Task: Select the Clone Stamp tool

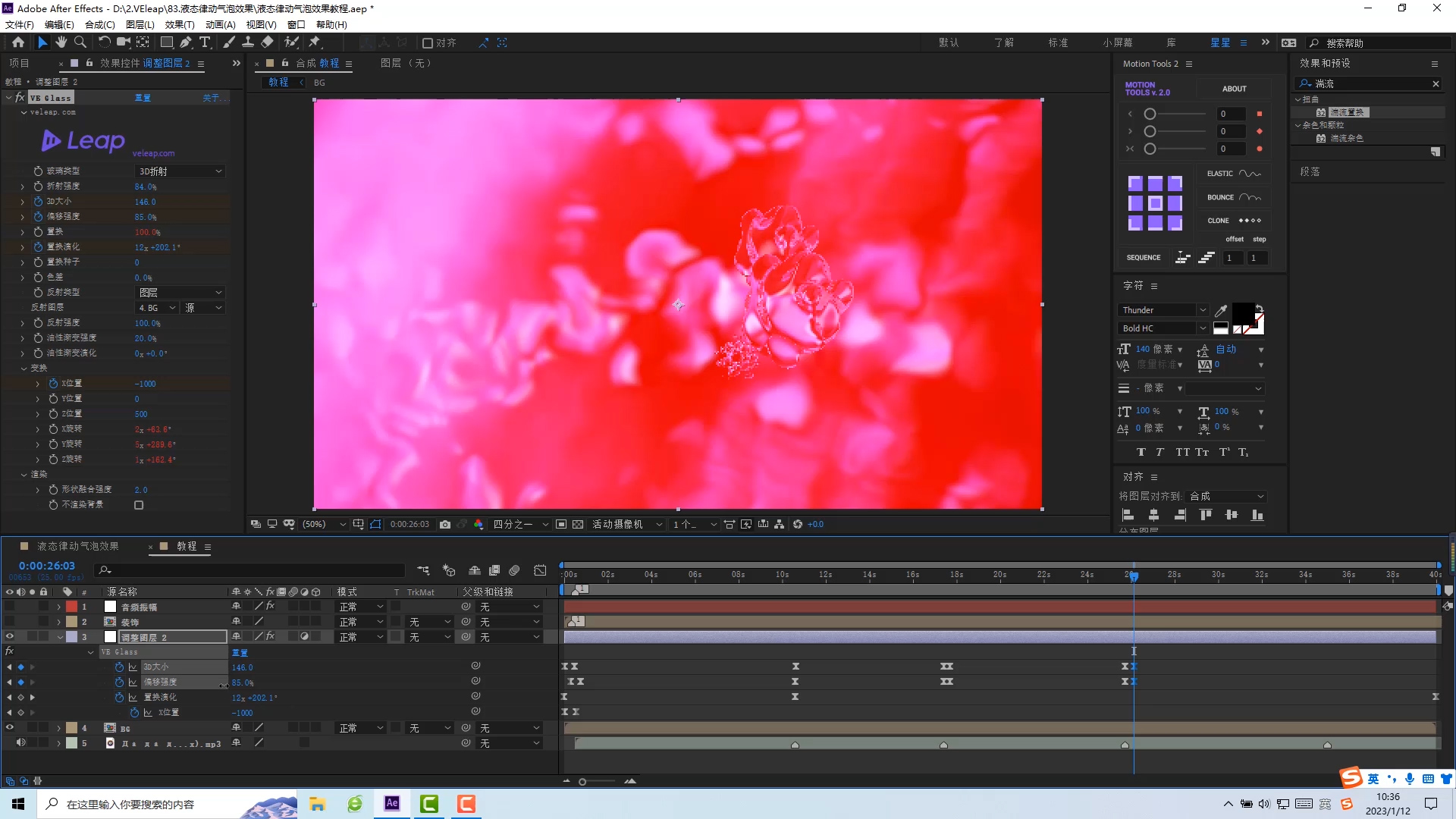Action: [248, 42]
